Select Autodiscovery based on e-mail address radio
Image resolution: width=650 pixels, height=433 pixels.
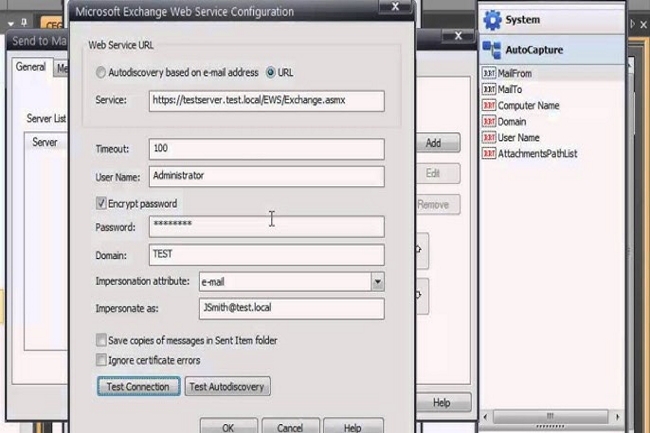tap(101, 73)
